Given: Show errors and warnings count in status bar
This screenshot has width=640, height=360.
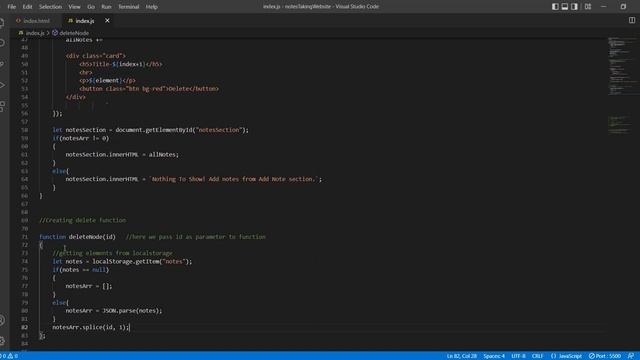Looking at the screenshot, I should tap(9, 356).
